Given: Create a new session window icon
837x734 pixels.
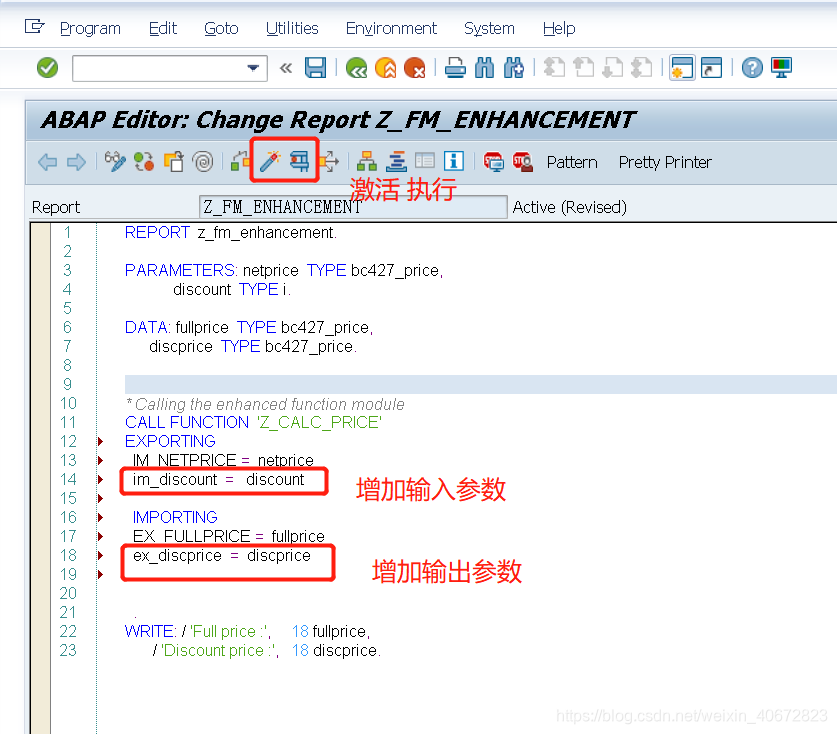Looking at the screenshot, I should 682,68.
